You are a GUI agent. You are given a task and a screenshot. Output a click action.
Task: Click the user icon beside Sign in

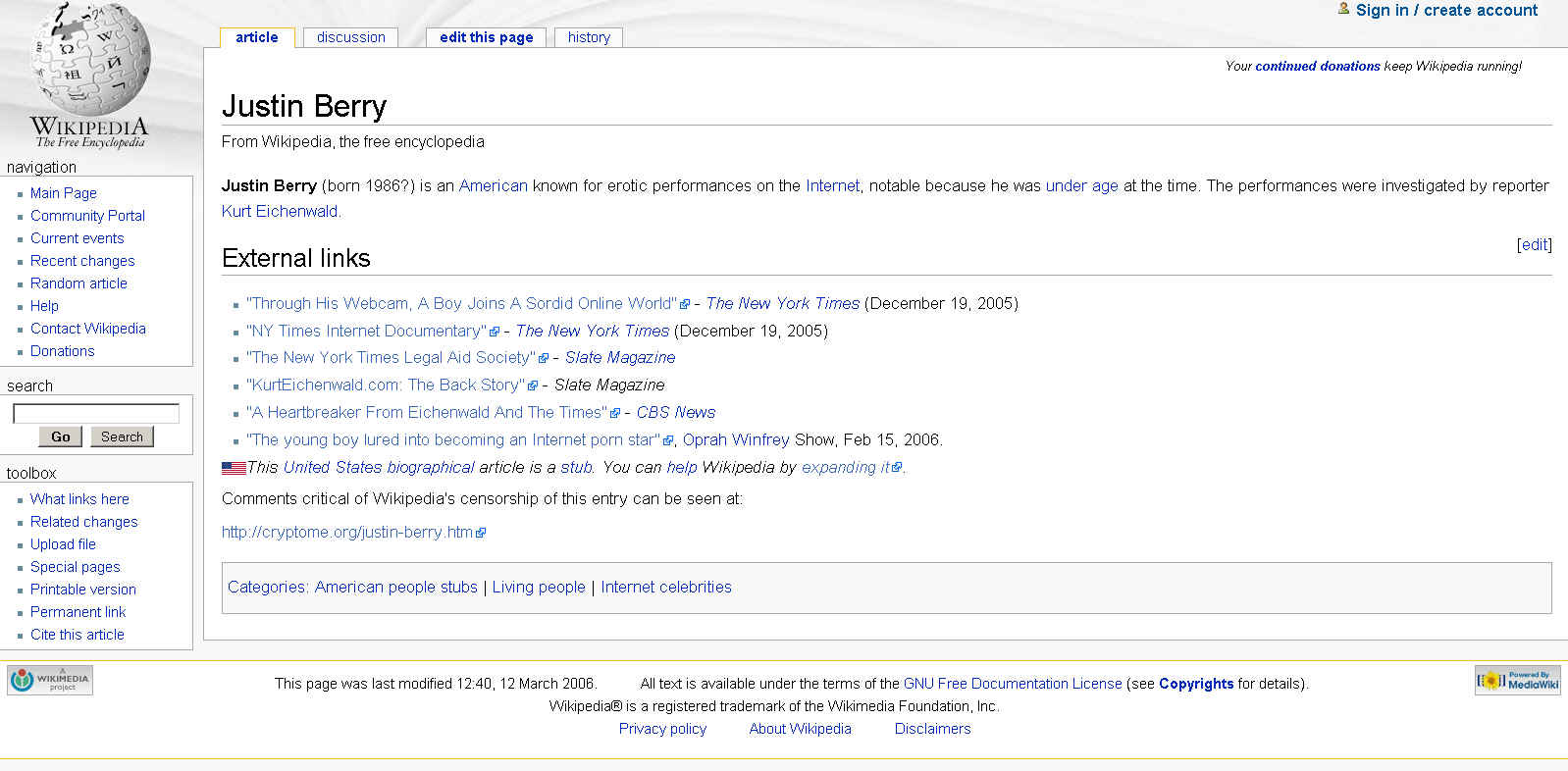1343,9
